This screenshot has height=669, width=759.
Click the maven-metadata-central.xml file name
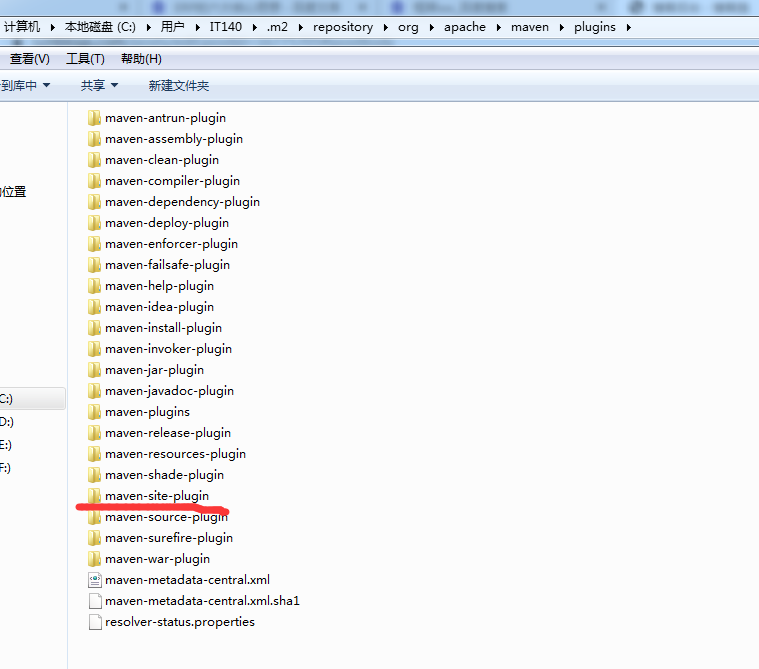click(x=187, y=580)
